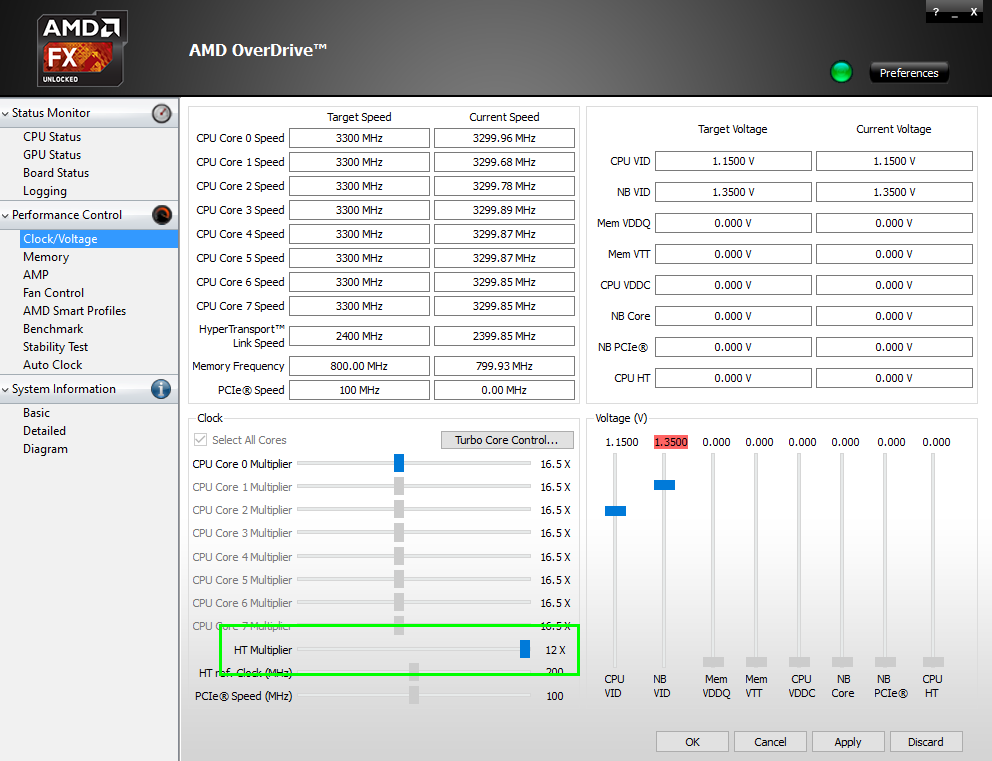The image size is (992, 761).
Task: Open help with the question mark button
Action: (936, 12)
